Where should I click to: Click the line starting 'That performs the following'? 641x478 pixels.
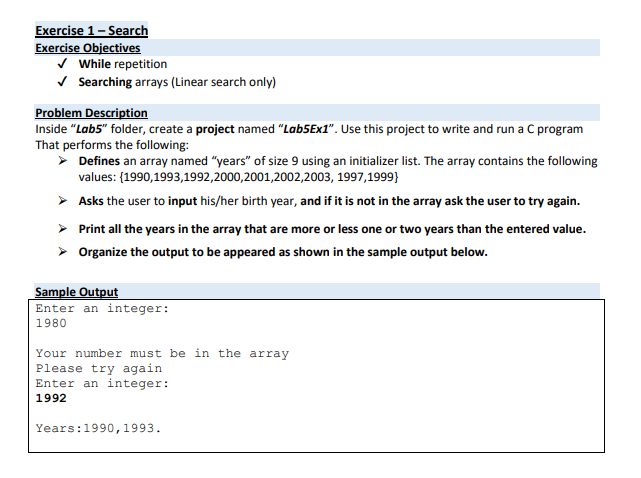(112, 145)
